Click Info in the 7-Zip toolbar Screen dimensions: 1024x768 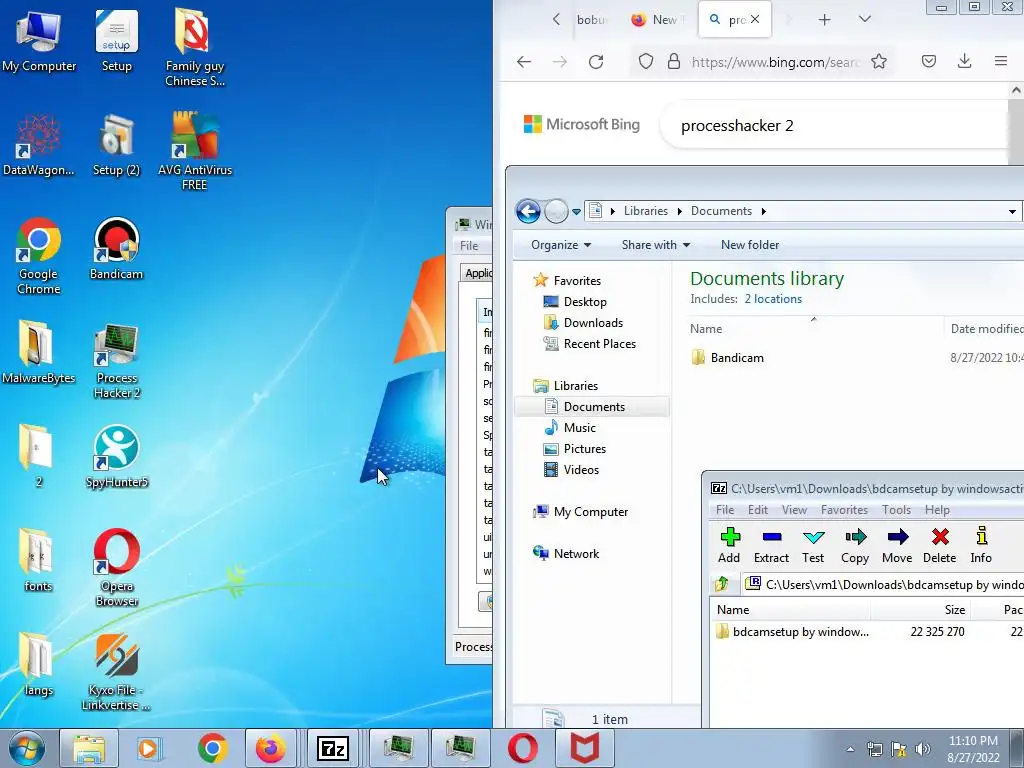click(980, 545)
